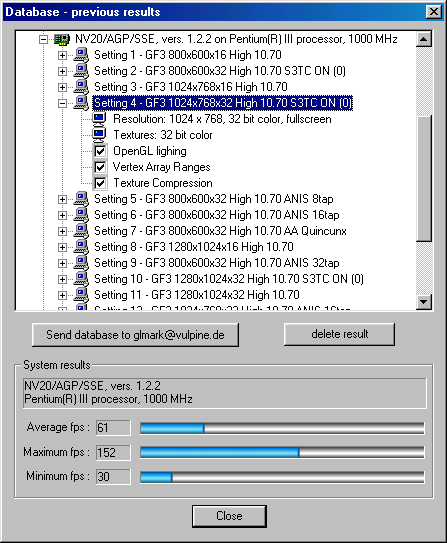Select Setting 6 ANIS 16tap entry
This screenshot has height=543, width=447.
(217, 215)
